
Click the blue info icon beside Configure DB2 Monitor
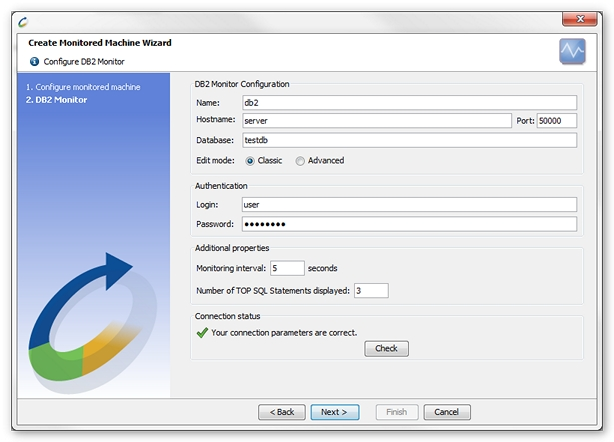coord(34,61)
